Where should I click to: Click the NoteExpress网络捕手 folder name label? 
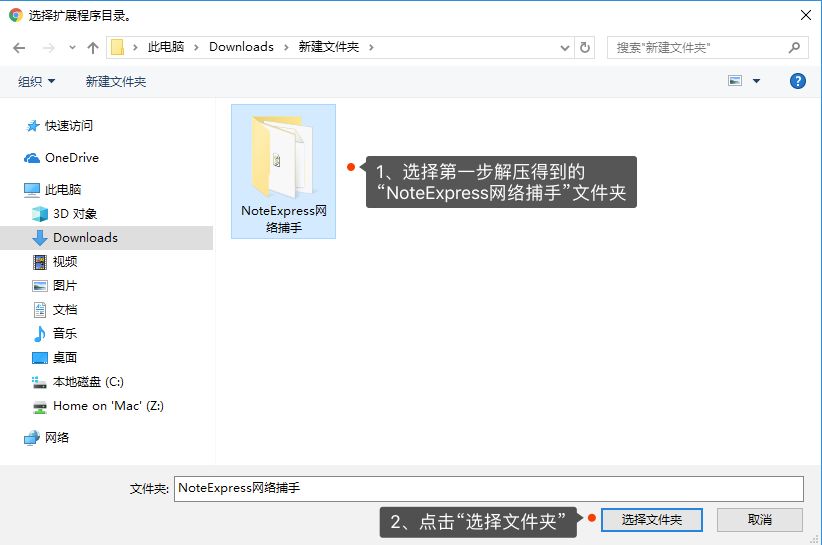[284, 219]
